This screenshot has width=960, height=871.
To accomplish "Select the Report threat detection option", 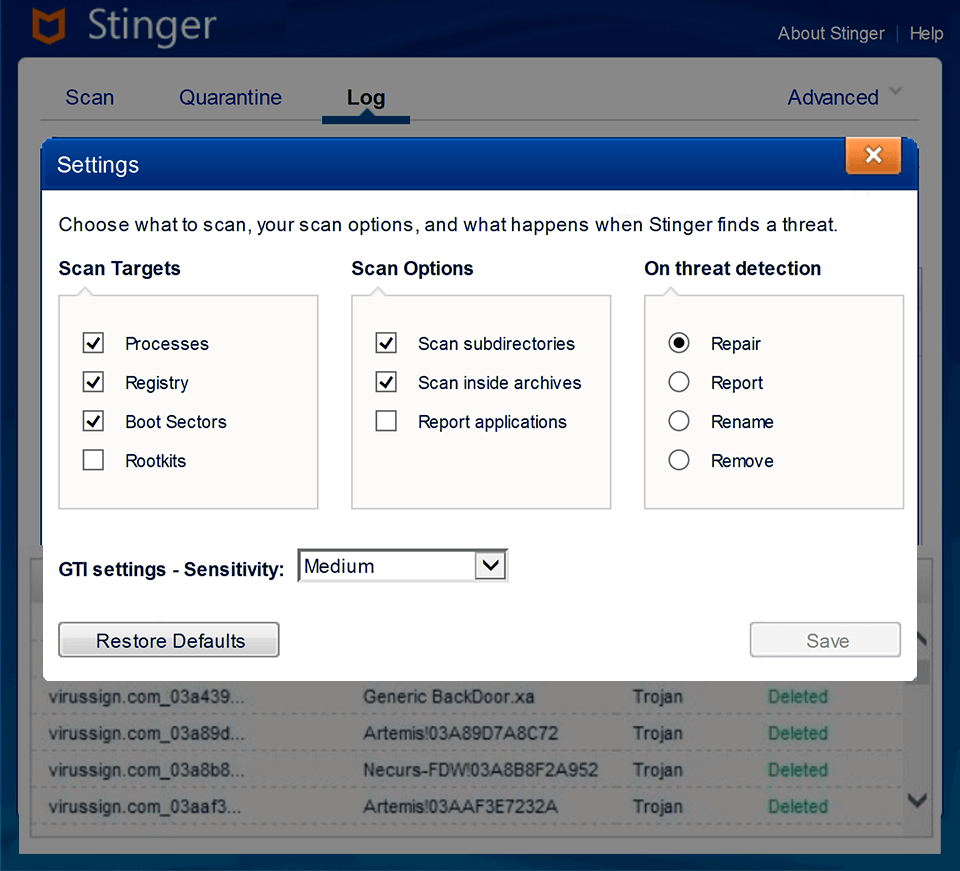I will 679,382.
